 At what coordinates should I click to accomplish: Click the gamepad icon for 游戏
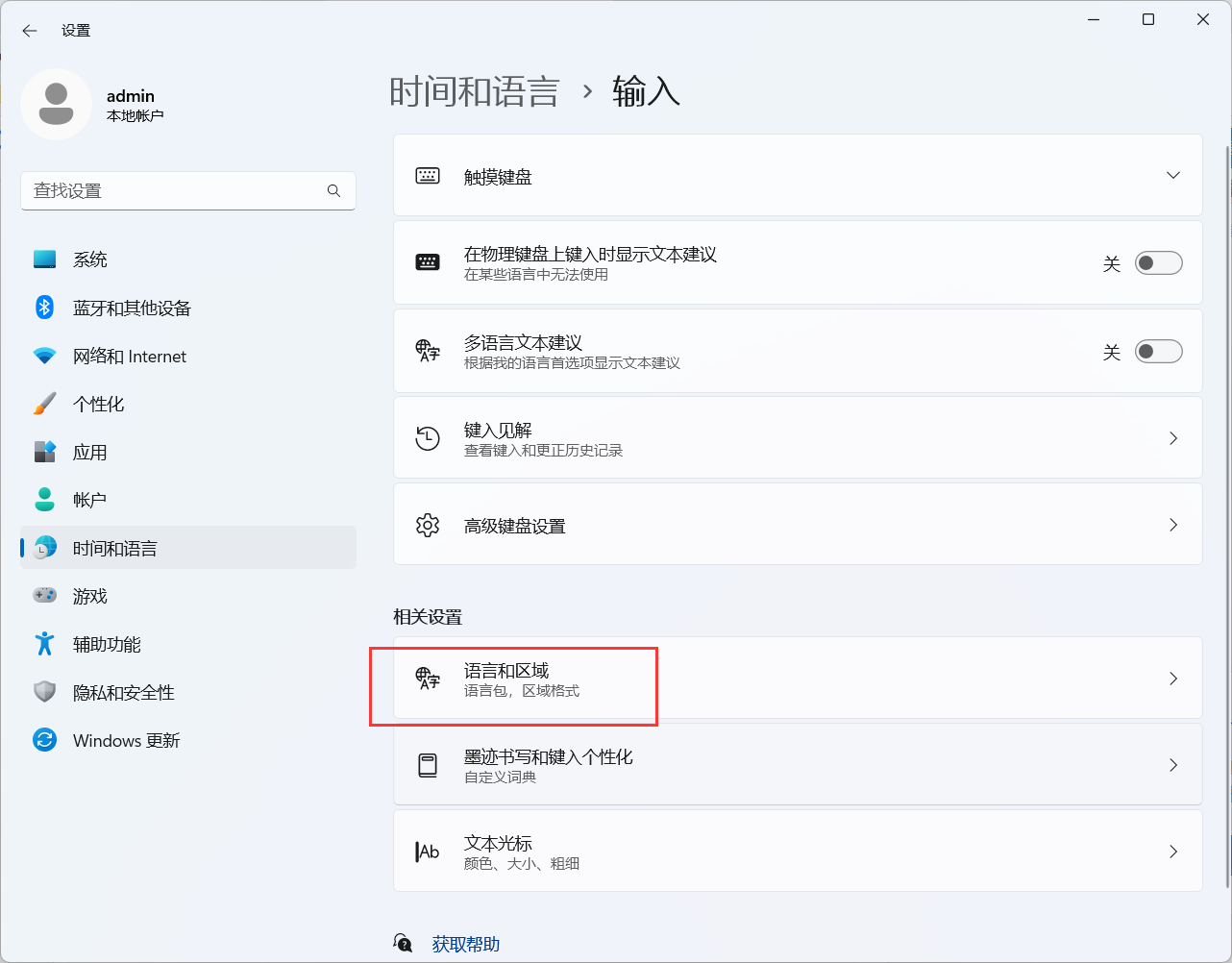click(x=45, y=596)
